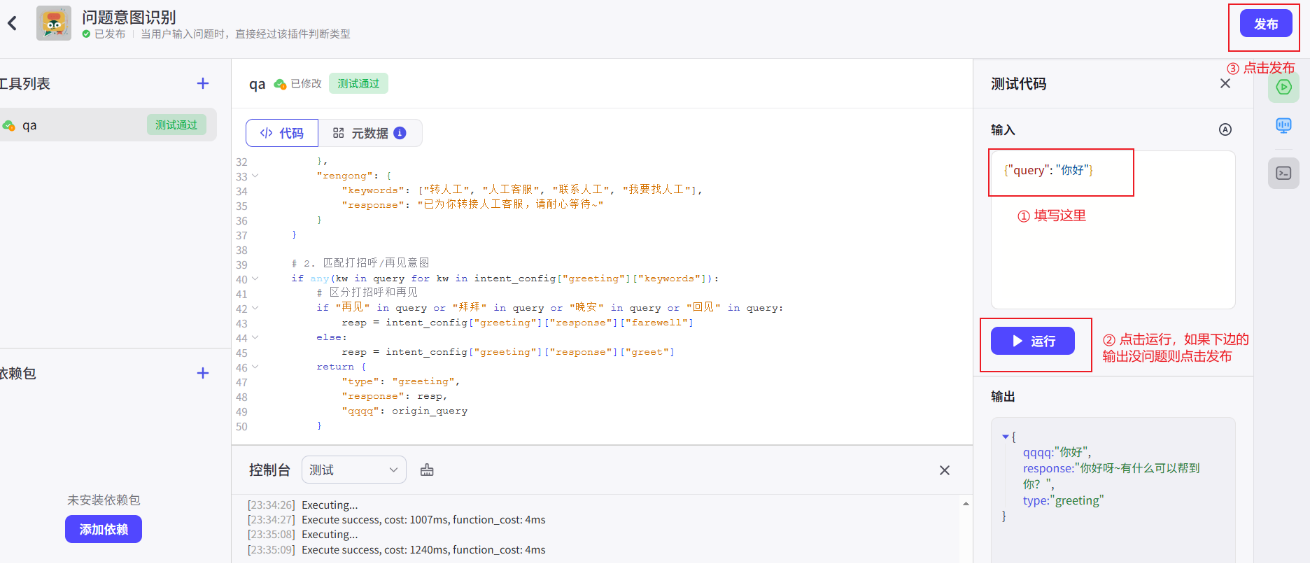
Task: Click the '# 2. 匹配打招呼/再见意图' comment
Action: tap(361, 264)
